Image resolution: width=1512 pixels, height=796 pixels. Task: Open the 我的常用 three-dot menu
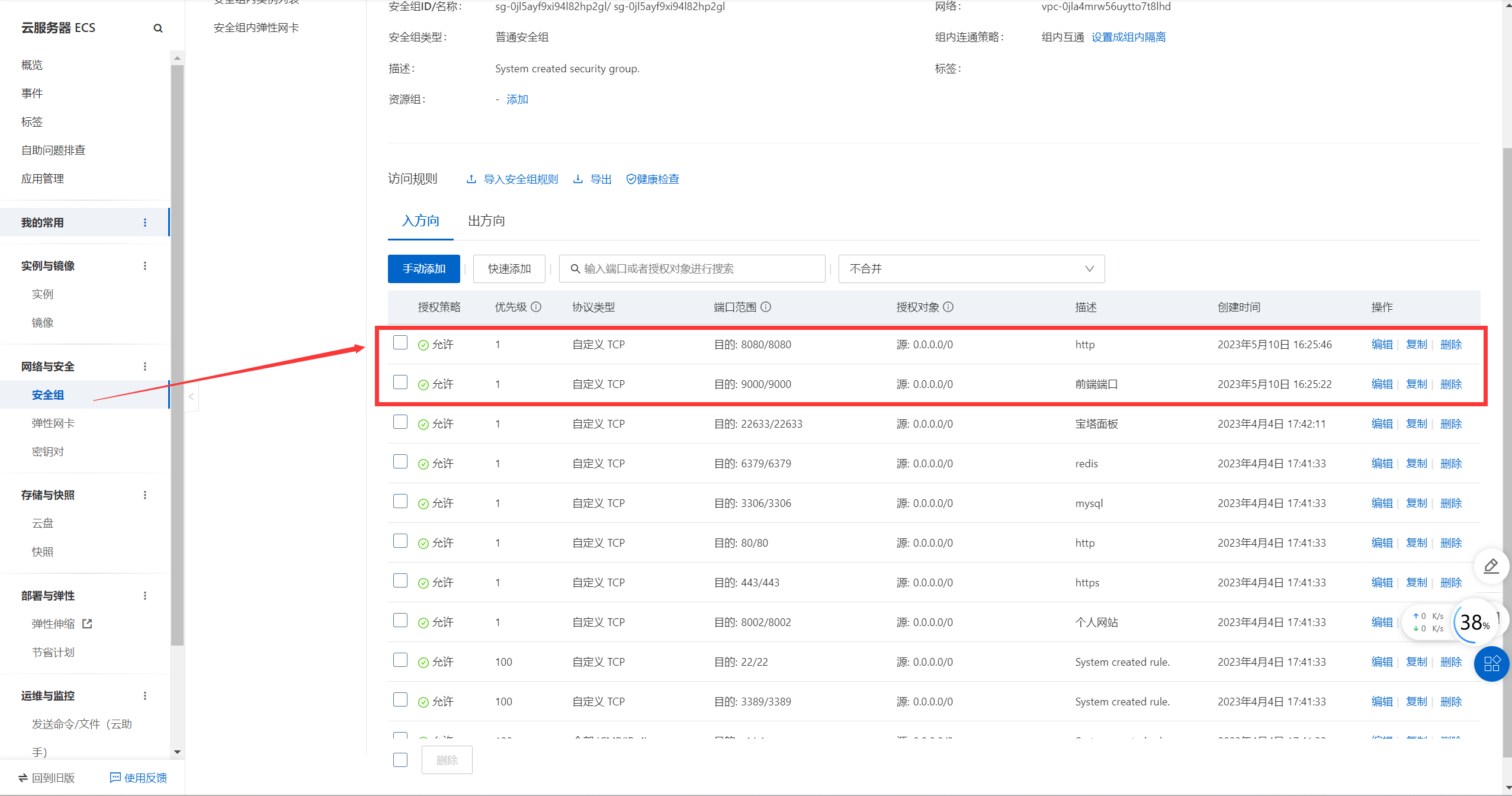click(x=145, y=223)
